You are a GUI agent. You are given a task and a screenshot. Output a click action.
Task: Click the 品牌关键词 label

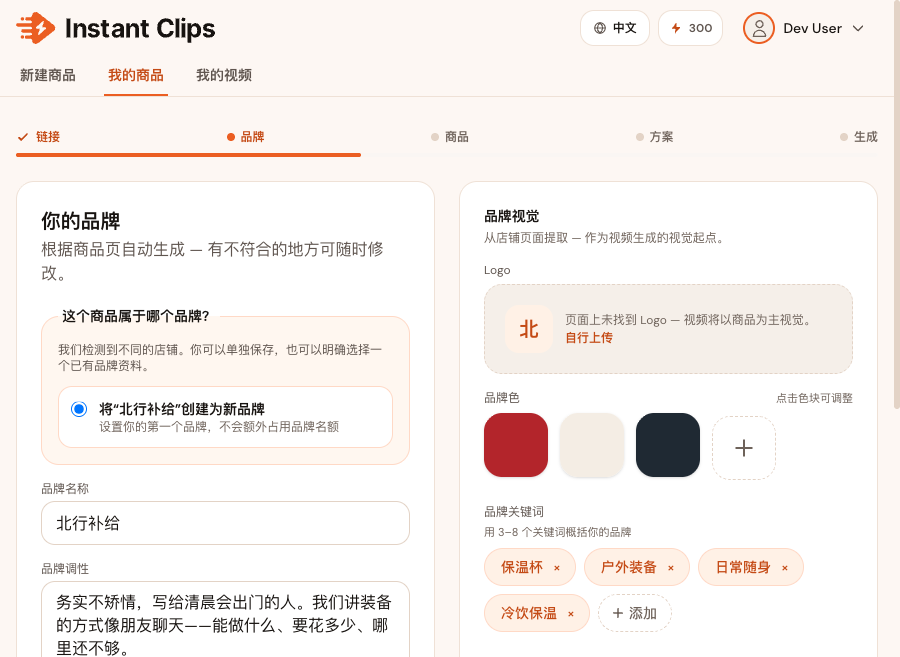[x=514, y=512]
